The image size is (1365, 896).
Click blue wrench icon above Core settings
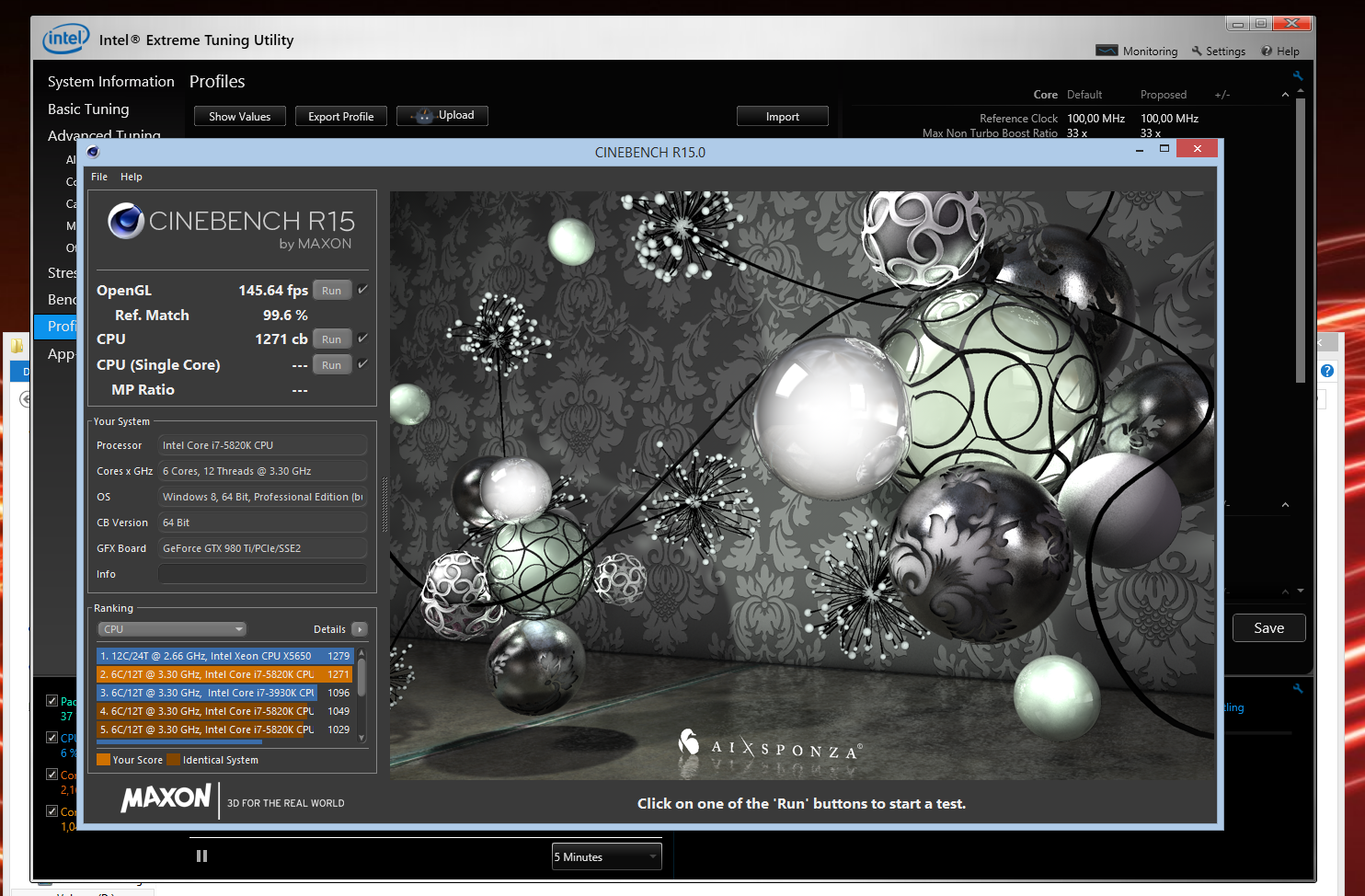coord(1298,76)
